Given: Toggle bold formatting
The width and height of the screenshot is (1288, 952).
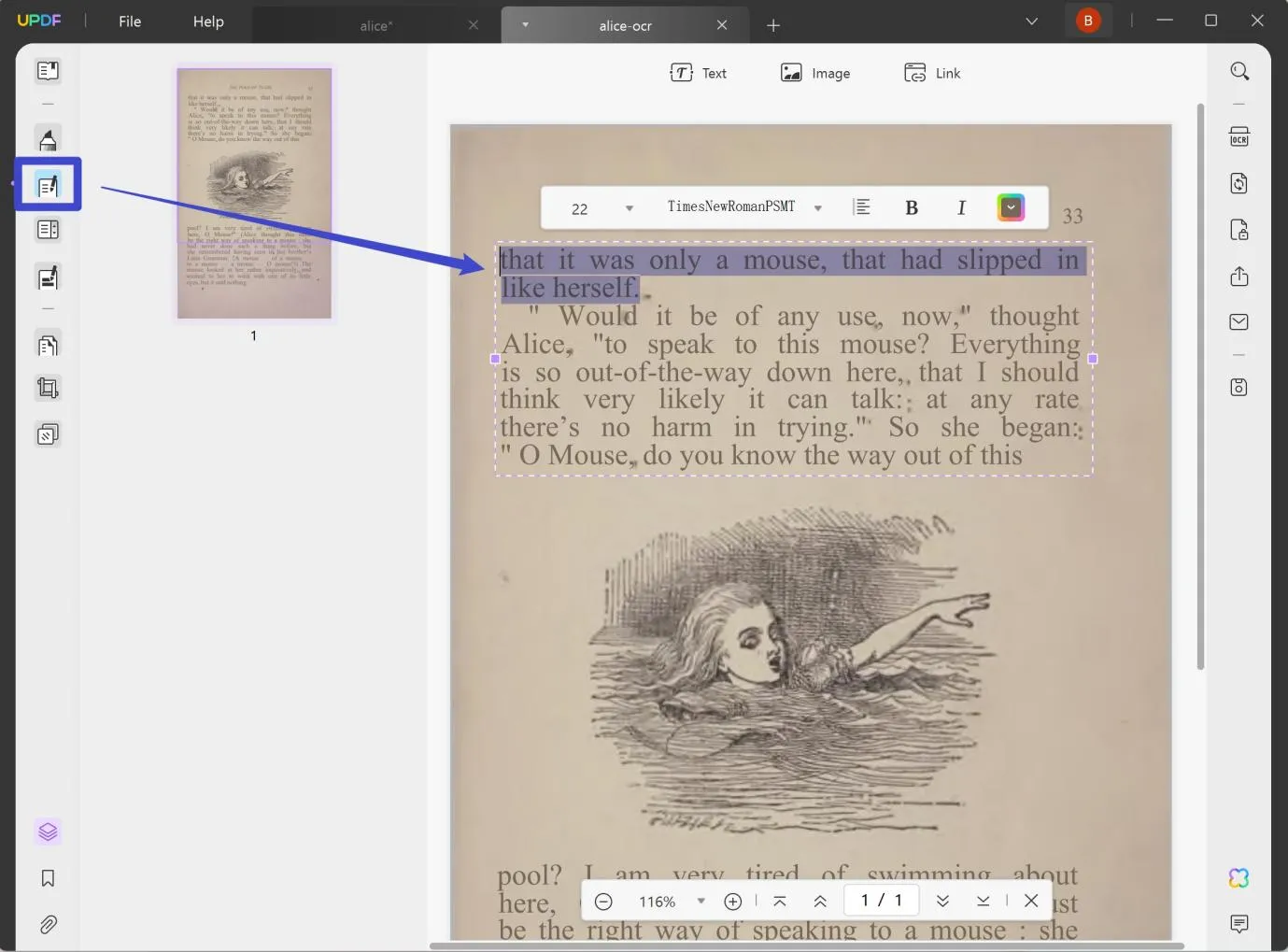Looking at the screenshot, I should (912, 206).
